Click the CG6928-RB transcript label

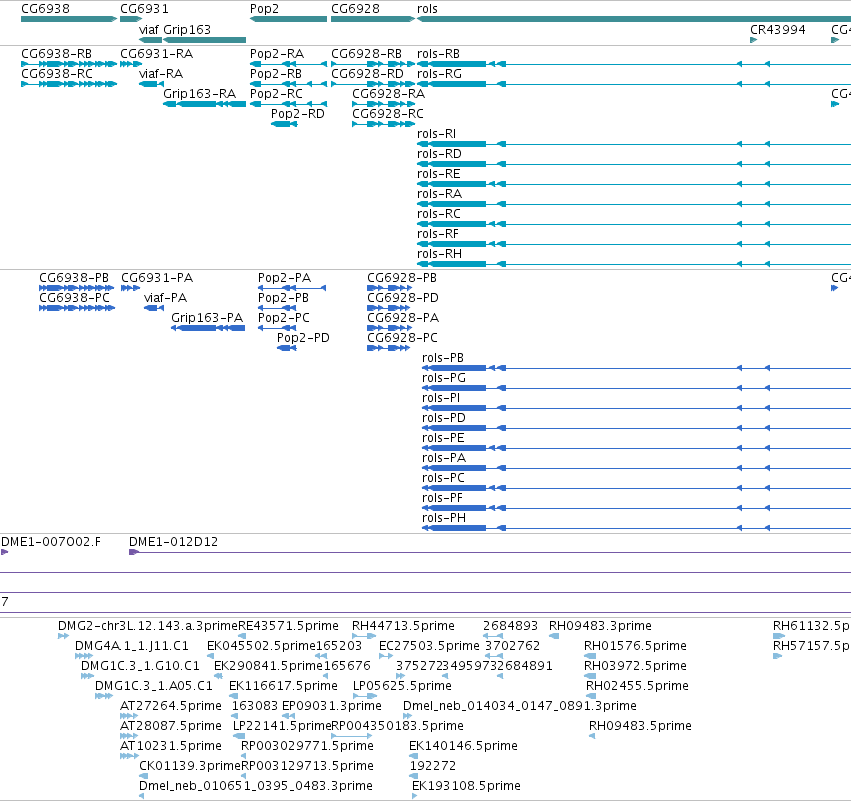(x=366, y=54)
